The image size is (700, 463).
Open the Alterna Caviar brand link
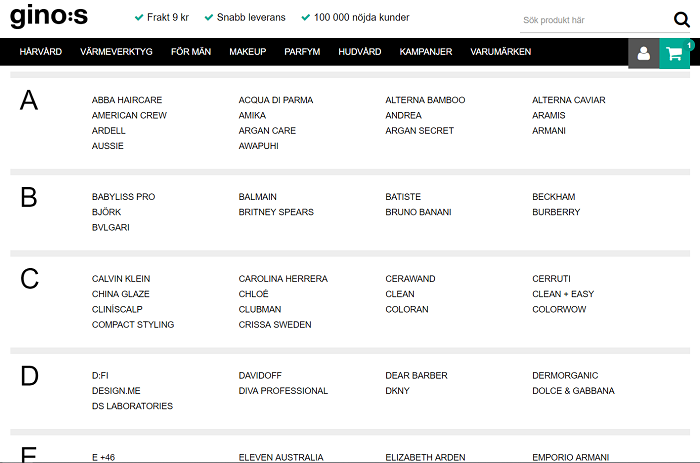tap(568, 100)
